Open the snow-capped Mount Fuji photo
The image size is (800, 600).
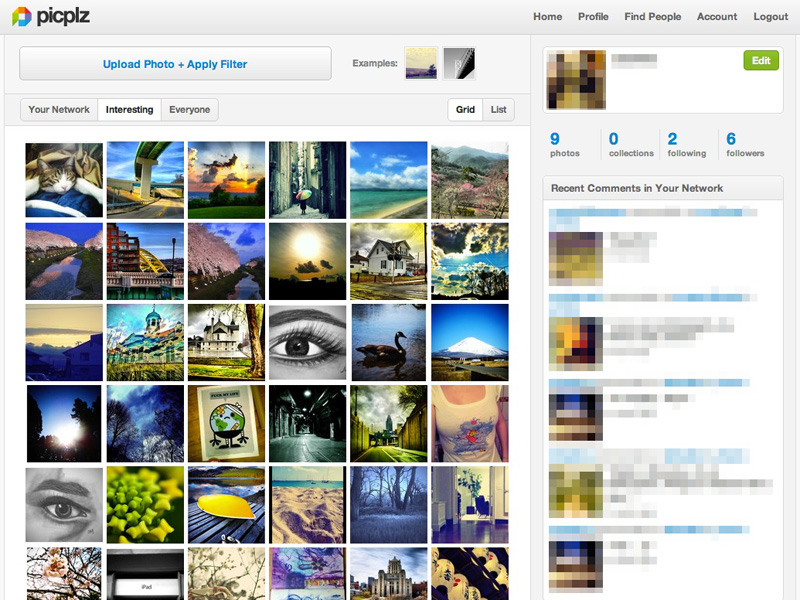(469, 342)
